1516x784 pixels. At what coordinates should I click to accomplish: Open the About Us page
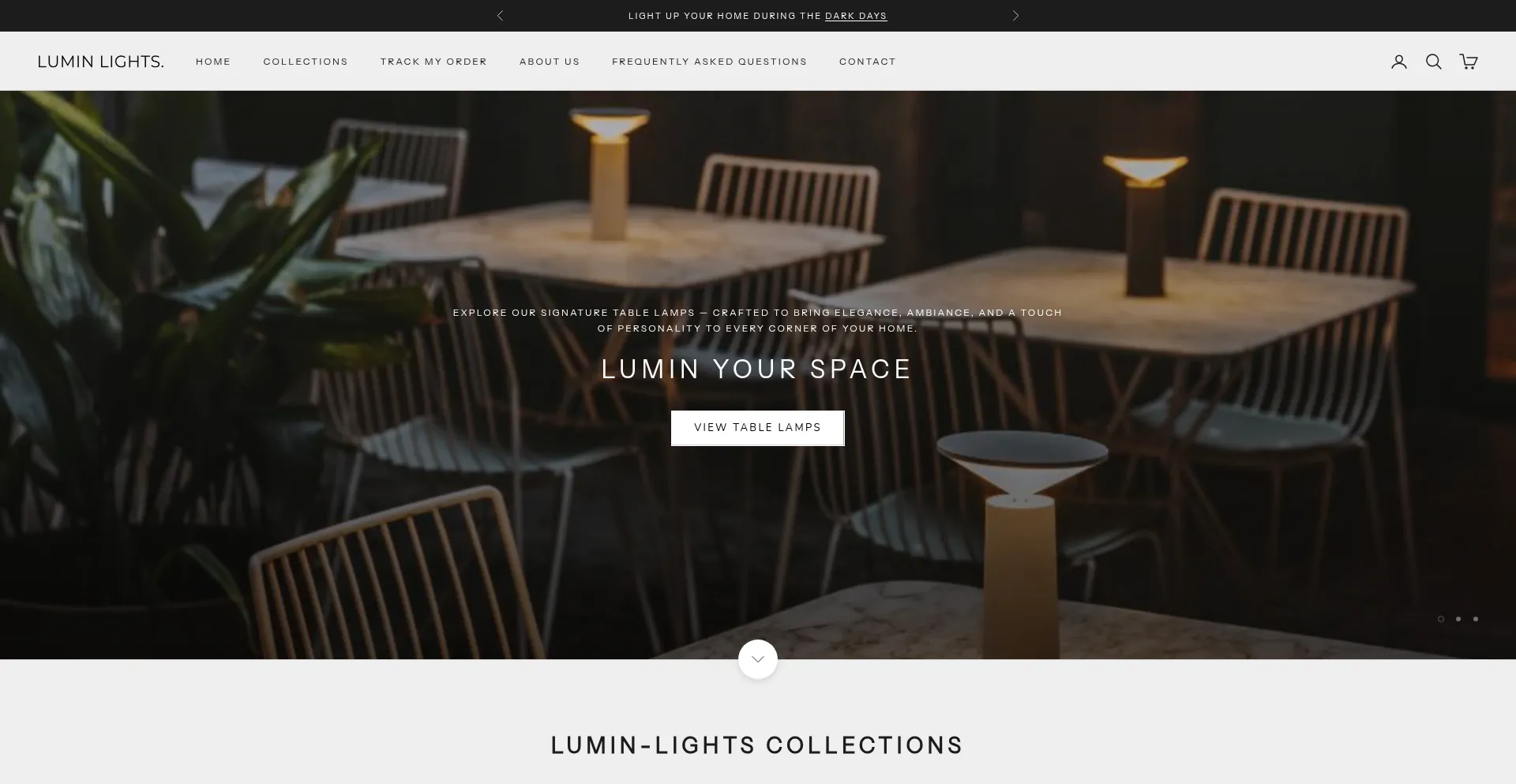tap(550, 62)
